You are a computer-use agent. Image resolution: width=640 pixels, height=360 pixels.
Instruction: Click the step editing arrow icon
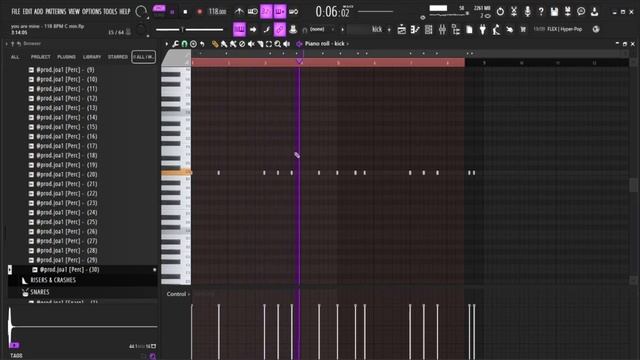[253, 29]
